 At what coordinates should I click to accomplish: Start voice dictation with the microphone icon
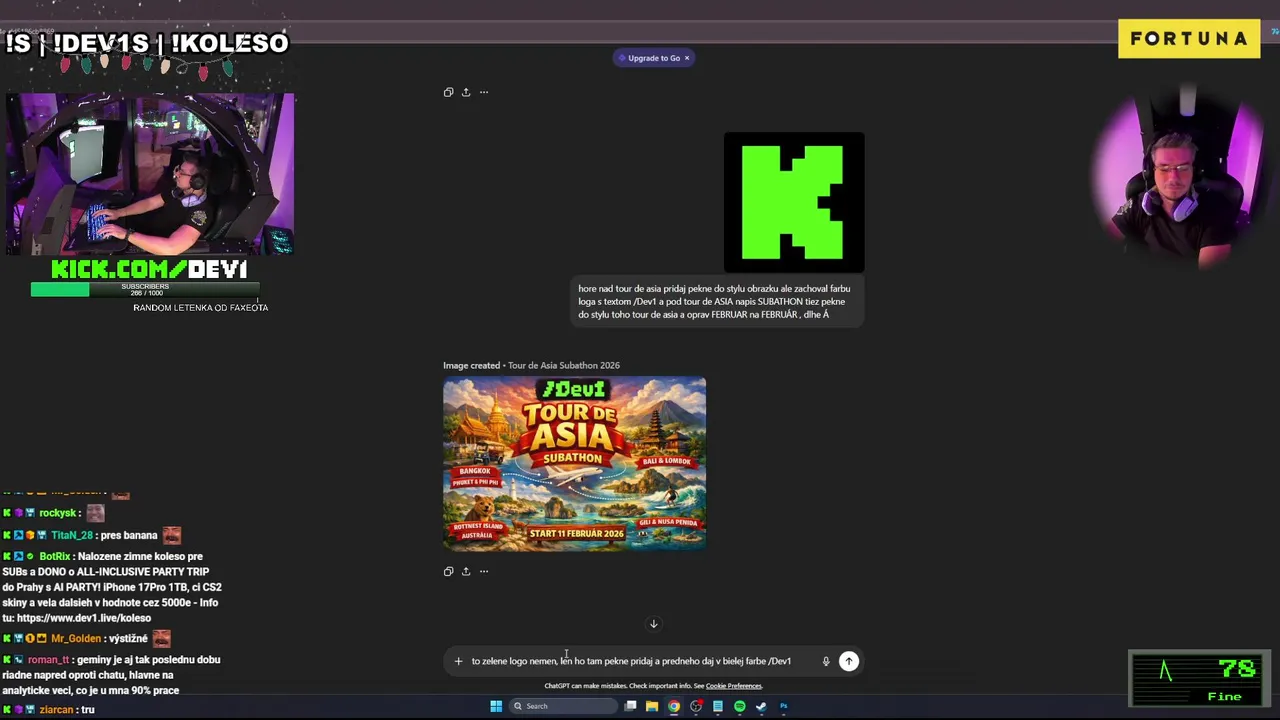(826, 661)
